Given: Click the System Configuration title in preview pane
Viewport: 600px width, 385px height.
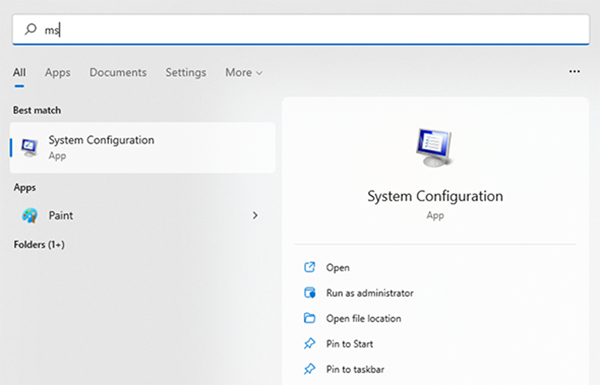Looking at the screenshot, I should pyautogui.click(x=435, y=196).
